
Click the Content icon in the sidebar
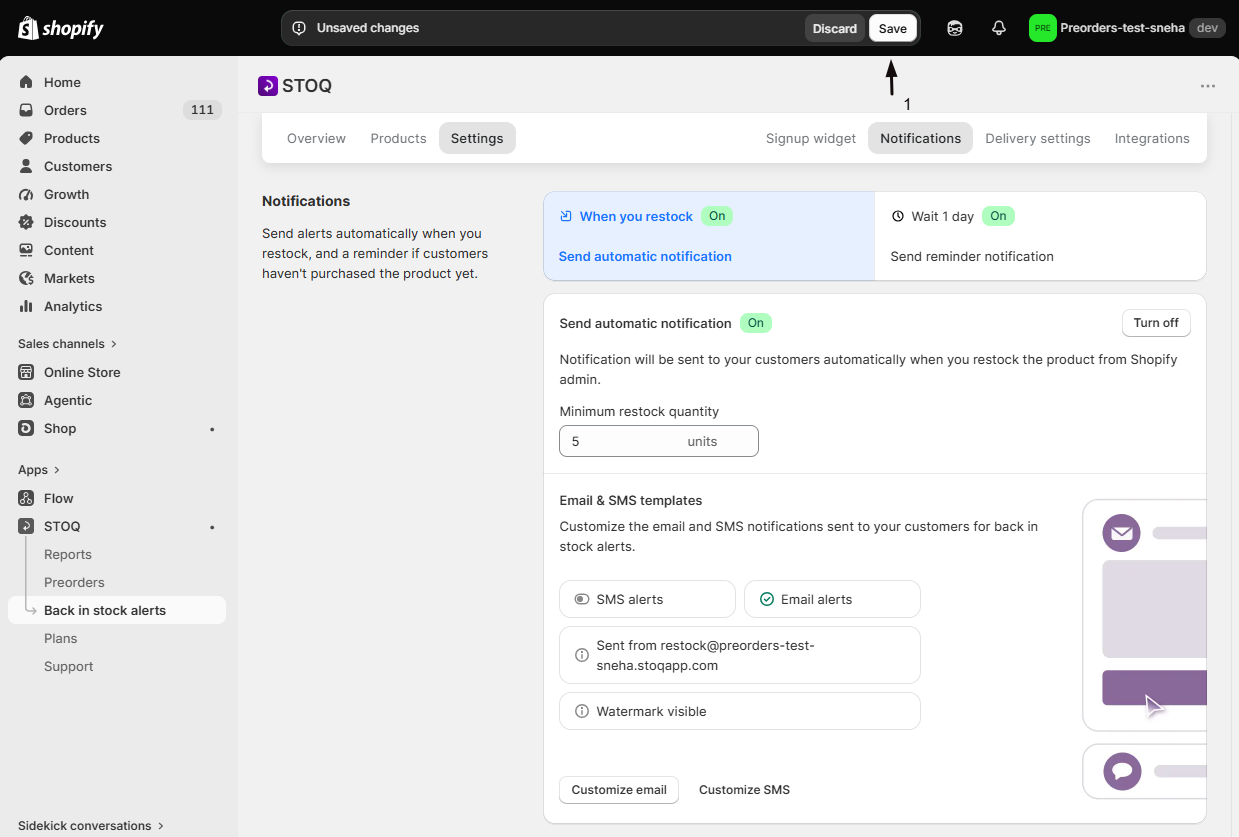26,250
